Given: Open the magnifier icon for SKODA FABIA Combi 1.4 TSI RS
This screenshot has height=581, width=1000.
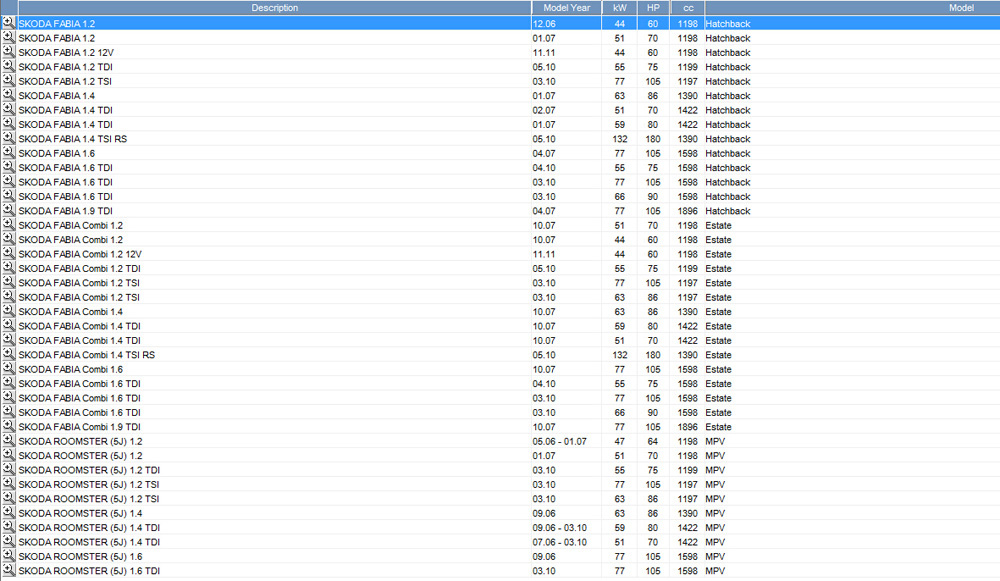Looking at the screenshot, I should 8,354.
